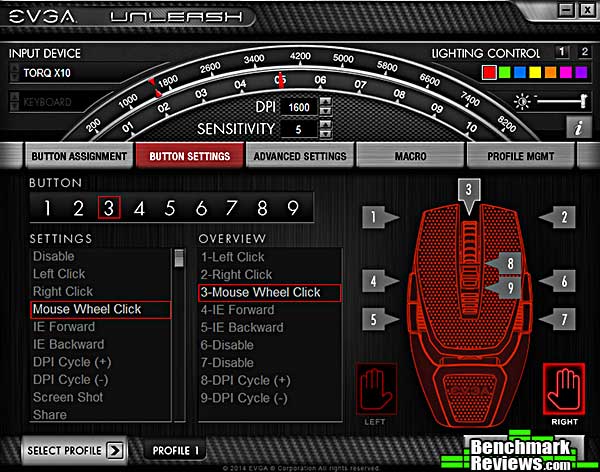Increase DPI with the up arrow
Screen dimensions: 600x472
[326, 101]
